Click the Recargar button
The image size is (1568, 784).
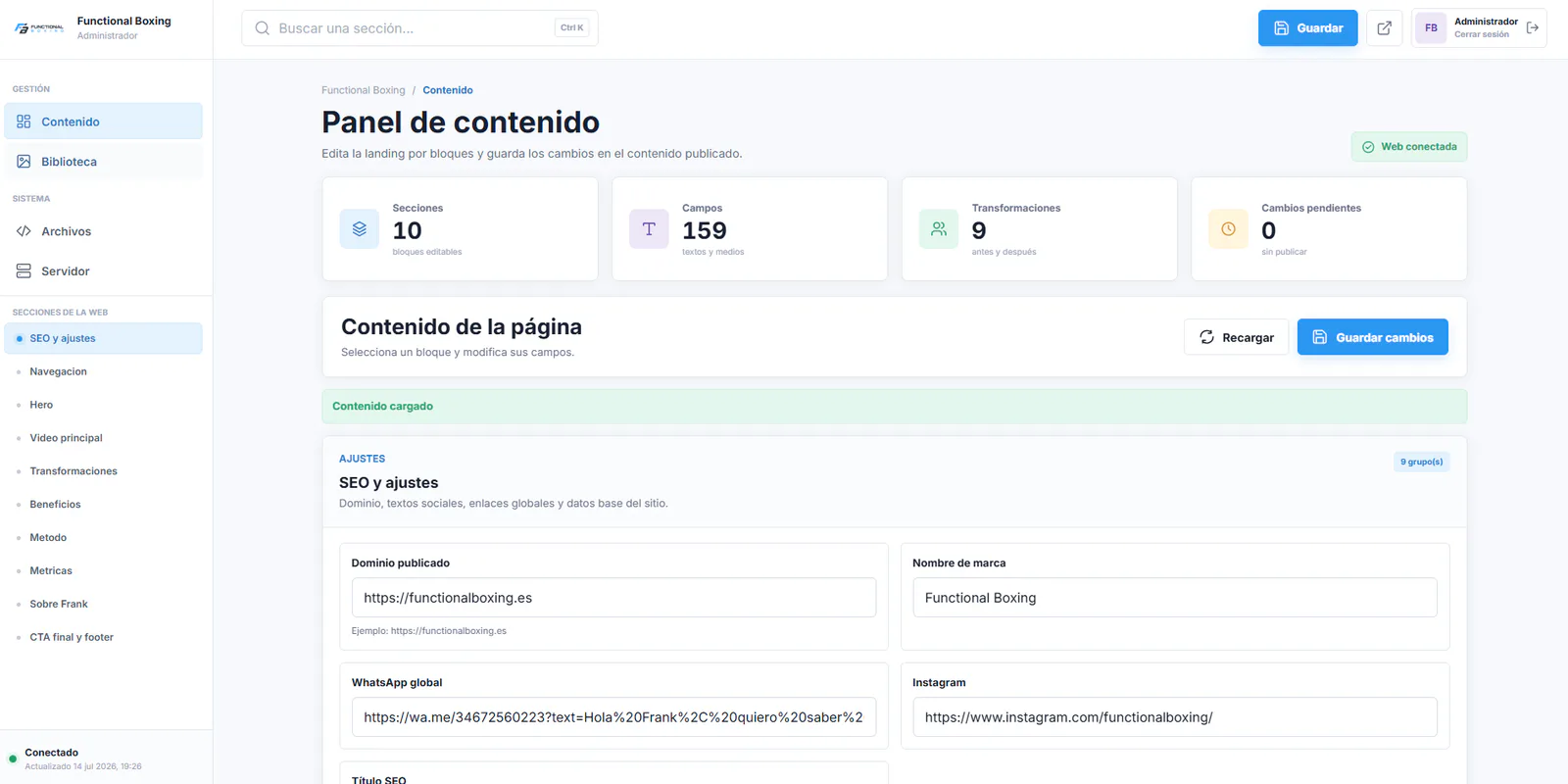click(1236, 337)
